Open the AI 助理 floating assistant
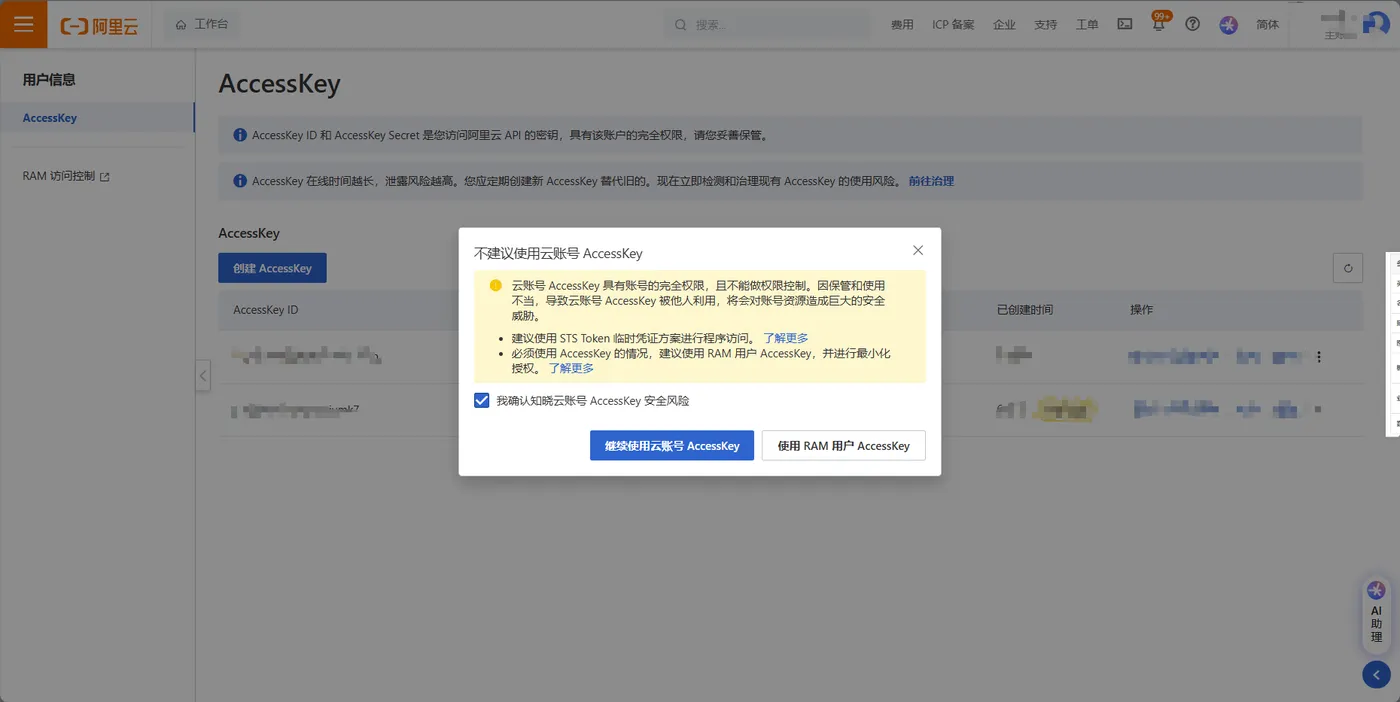The width and height of the screenshot is (1400, 702). [x=1376, y=613]
